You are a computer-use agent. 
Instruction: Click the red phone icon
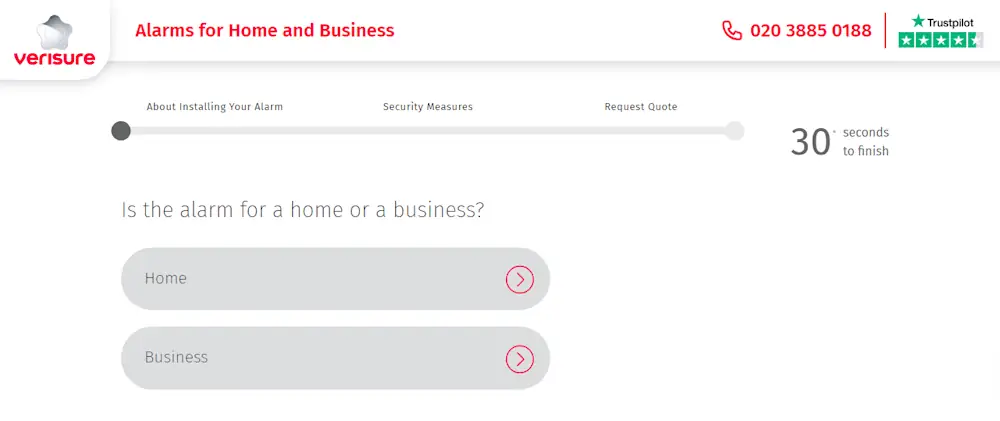(x=732, y=30)
